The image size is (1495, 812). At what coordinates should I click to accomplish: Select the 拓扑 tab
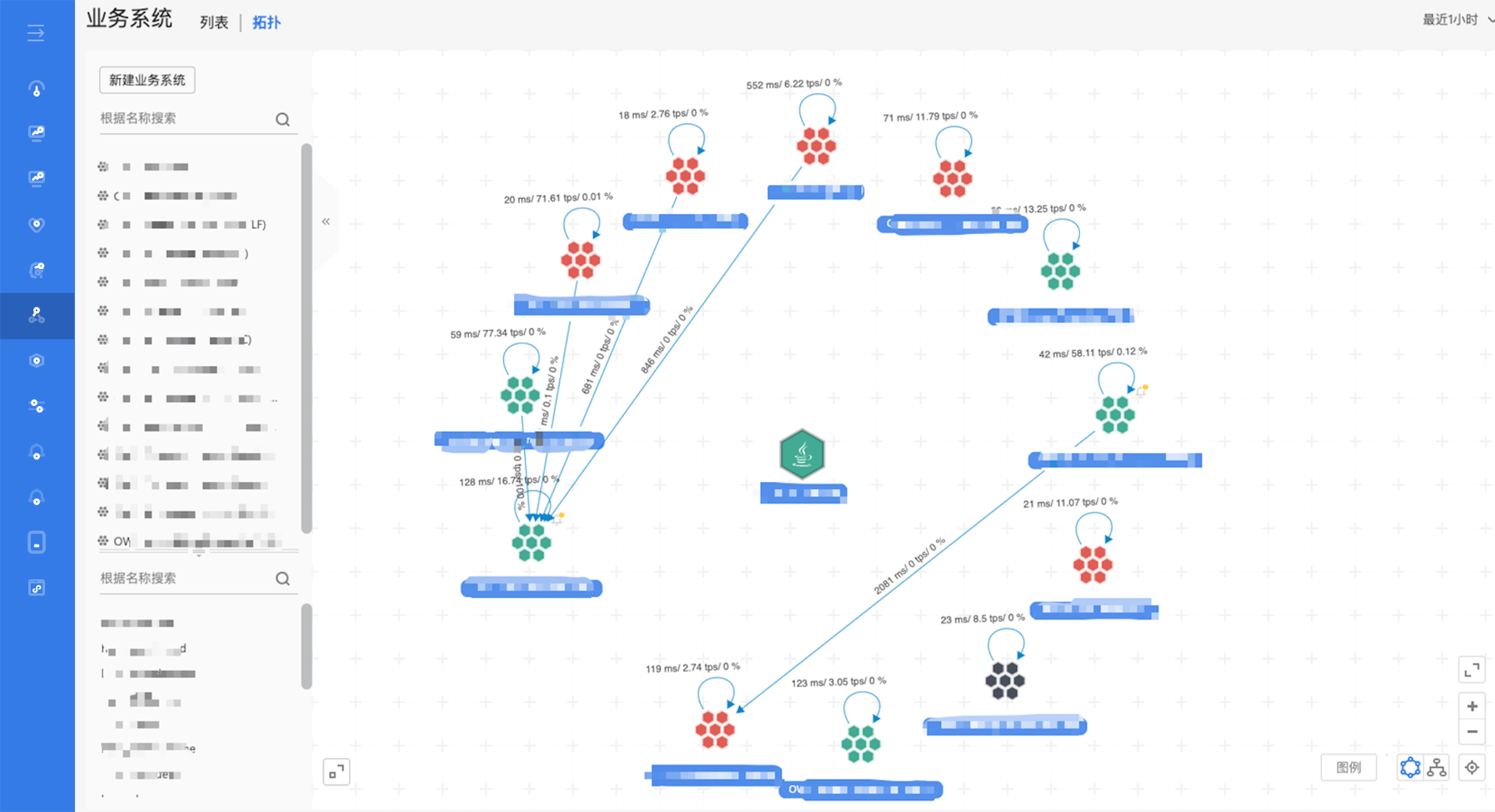[267, 23]
